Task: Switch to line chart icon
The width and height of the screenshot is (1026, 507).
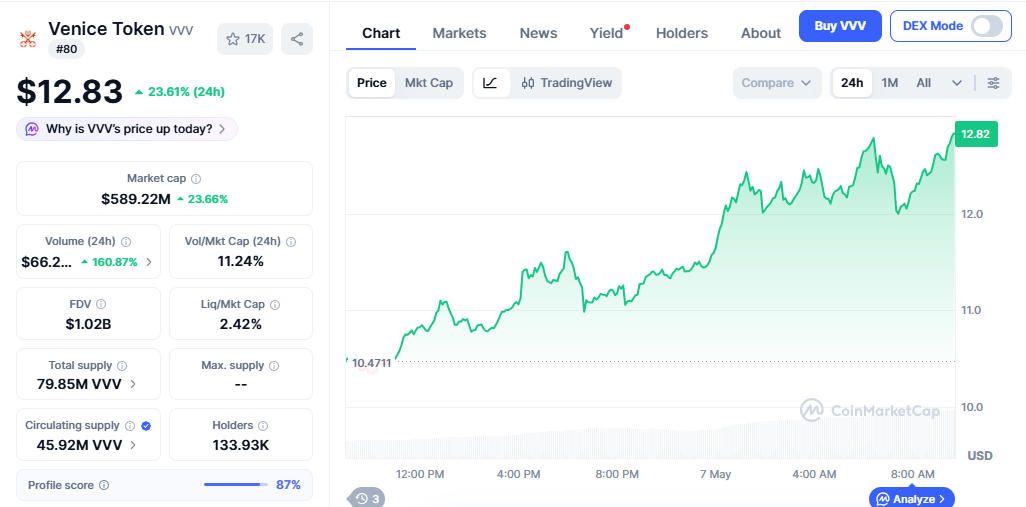Action: coord(491,83)
